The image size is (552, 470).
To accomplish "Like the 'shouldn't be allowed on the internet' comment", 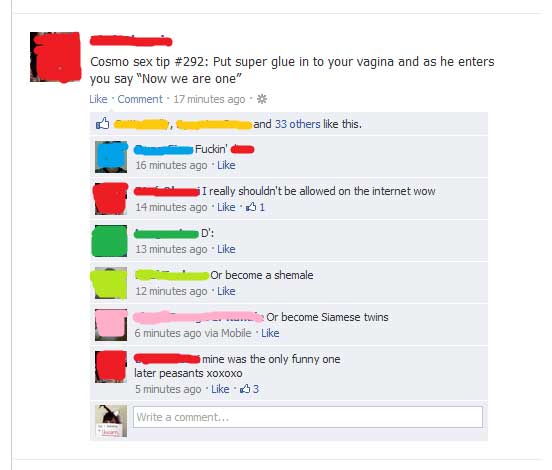I will [226, 207].
